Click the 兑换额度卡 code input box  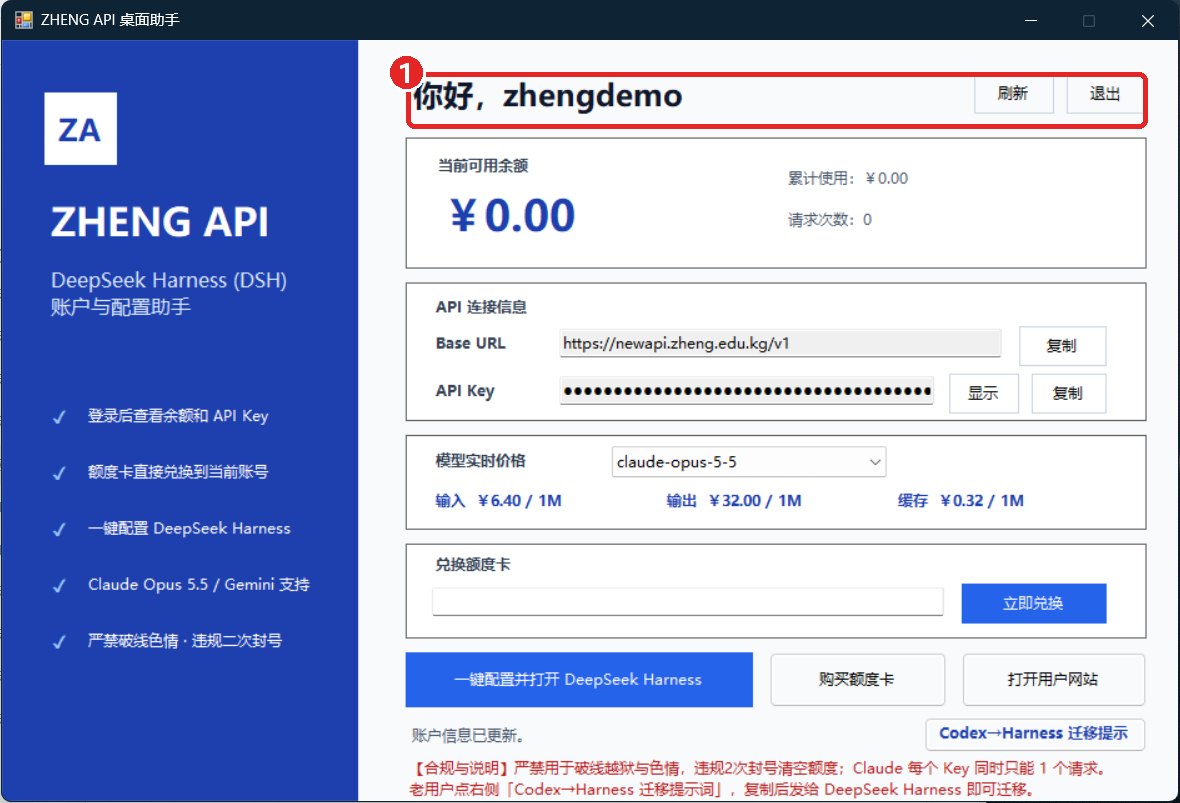pyautogui.click(x=687, y=602)
